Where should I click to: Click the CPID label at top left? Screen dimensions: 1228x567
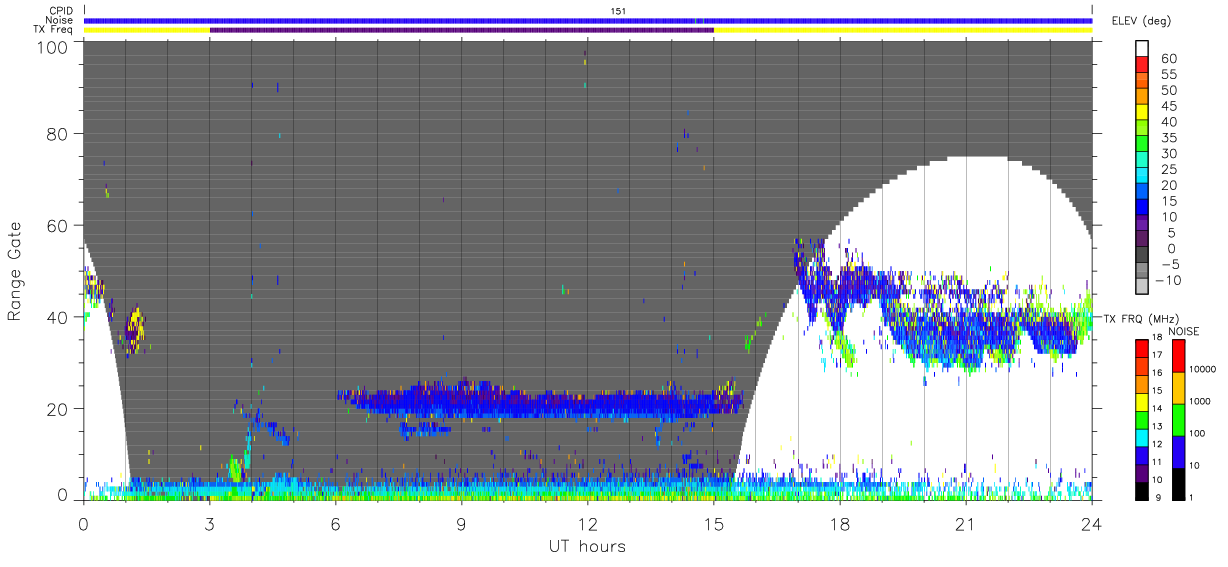click(x=62, y=11)
